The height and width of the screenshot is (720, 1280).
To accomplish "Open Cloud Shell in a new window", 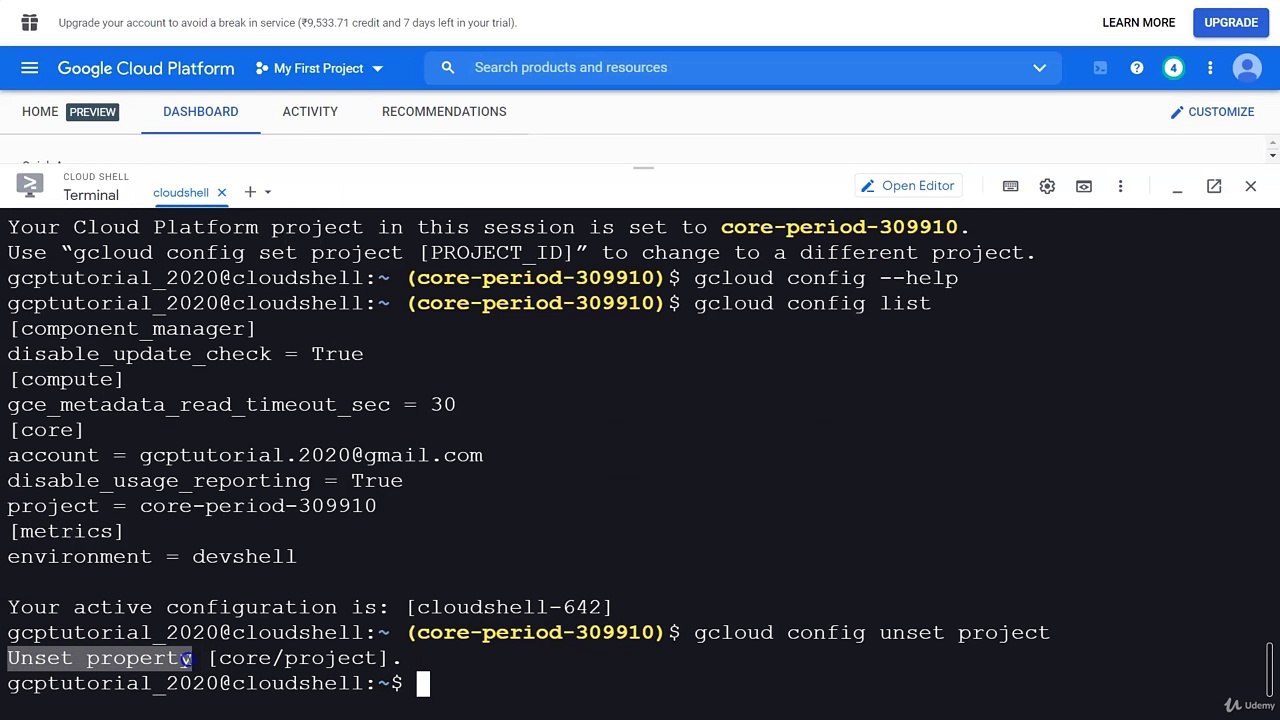I will tap(1214, 186).
